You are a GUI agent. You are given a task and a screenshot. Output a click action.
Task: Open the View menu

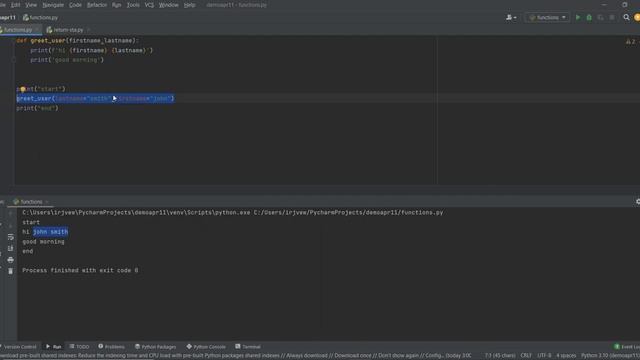point(31,5)
